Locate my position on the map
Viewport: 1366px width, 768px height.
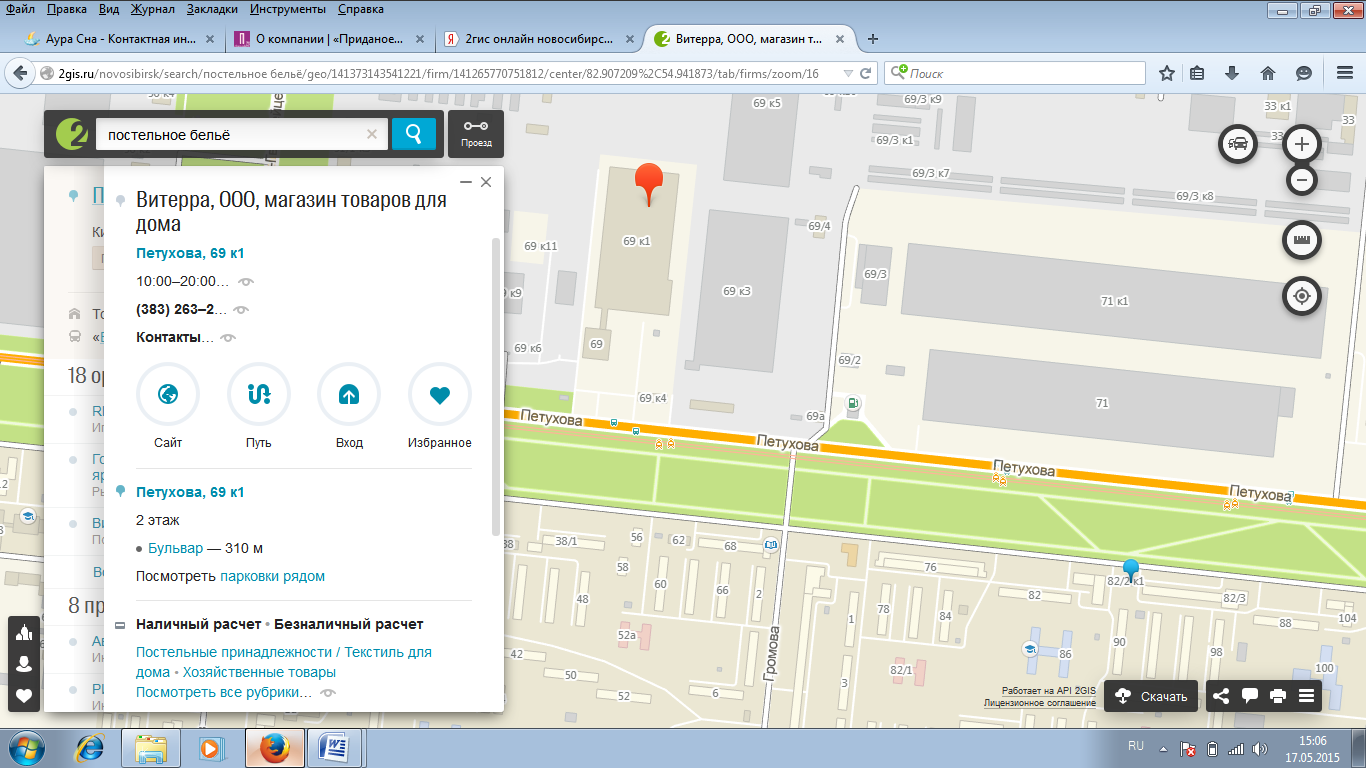pos(1302,296)
